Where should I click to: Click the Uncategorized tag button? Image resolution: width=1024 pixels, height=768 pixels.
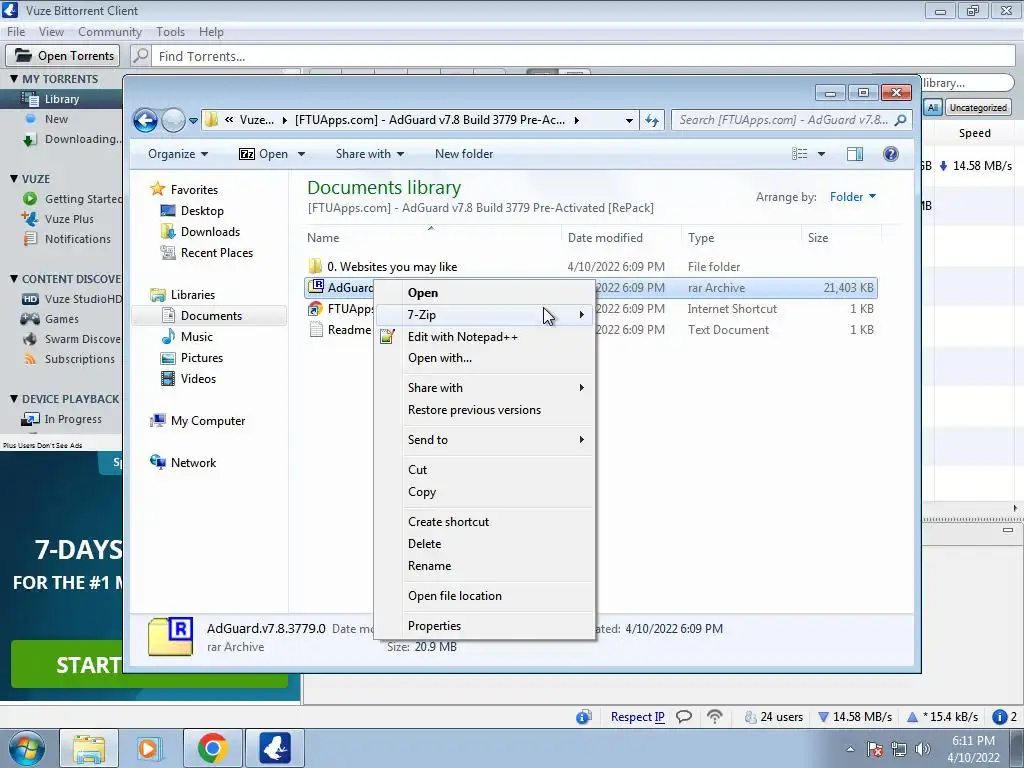[x=978, y=108]
